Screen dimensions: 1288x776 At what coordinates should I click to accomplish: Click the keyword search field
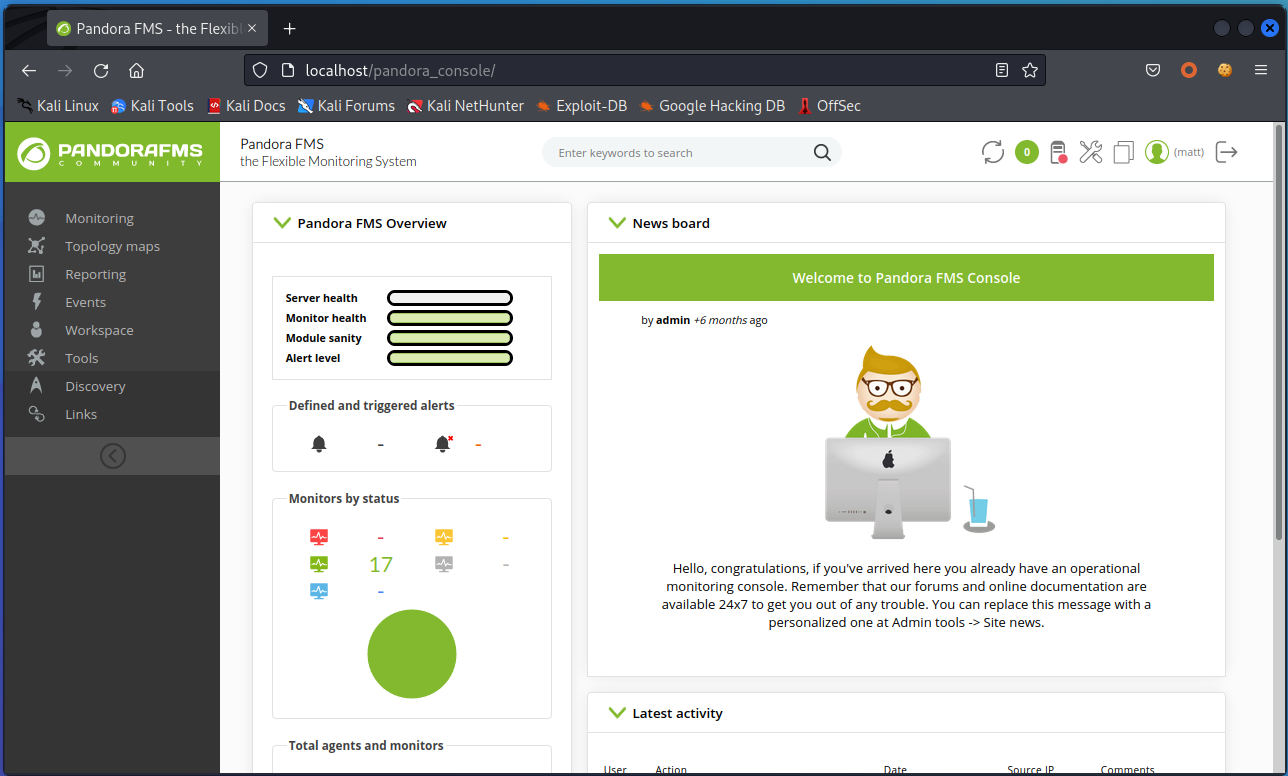680,153
